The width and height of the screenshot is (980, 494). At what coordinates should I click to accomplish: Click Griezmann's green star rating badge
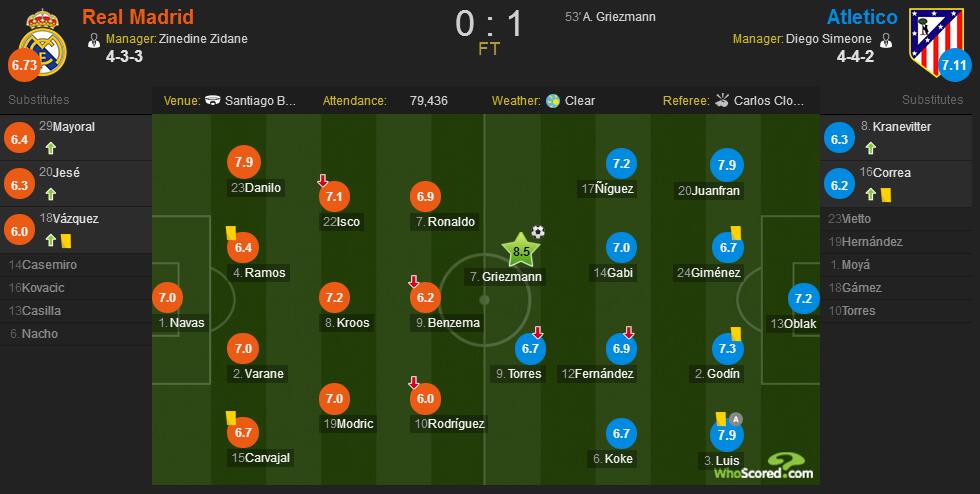click(x=521, y=251)
